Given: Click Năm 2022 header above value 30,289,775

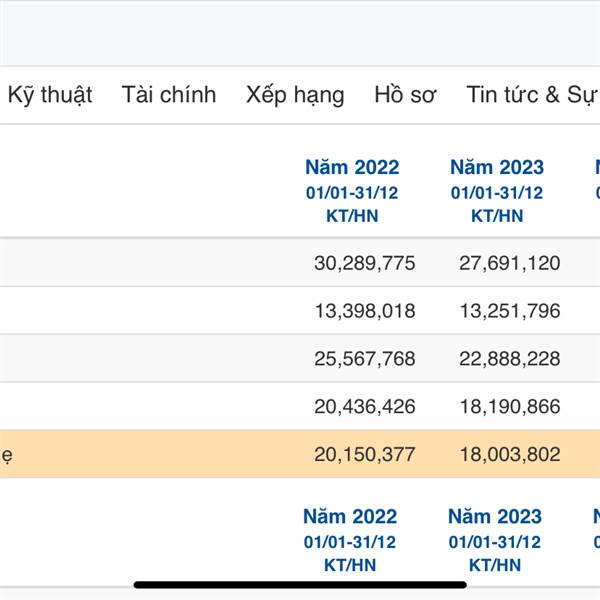Looking at the screenshot, I should tap(352, 168).
